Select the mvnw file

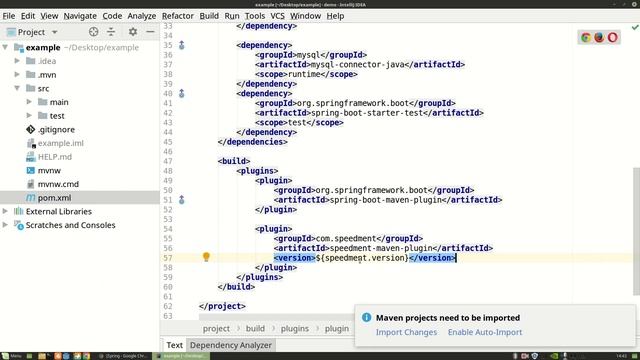coord(49,171)
